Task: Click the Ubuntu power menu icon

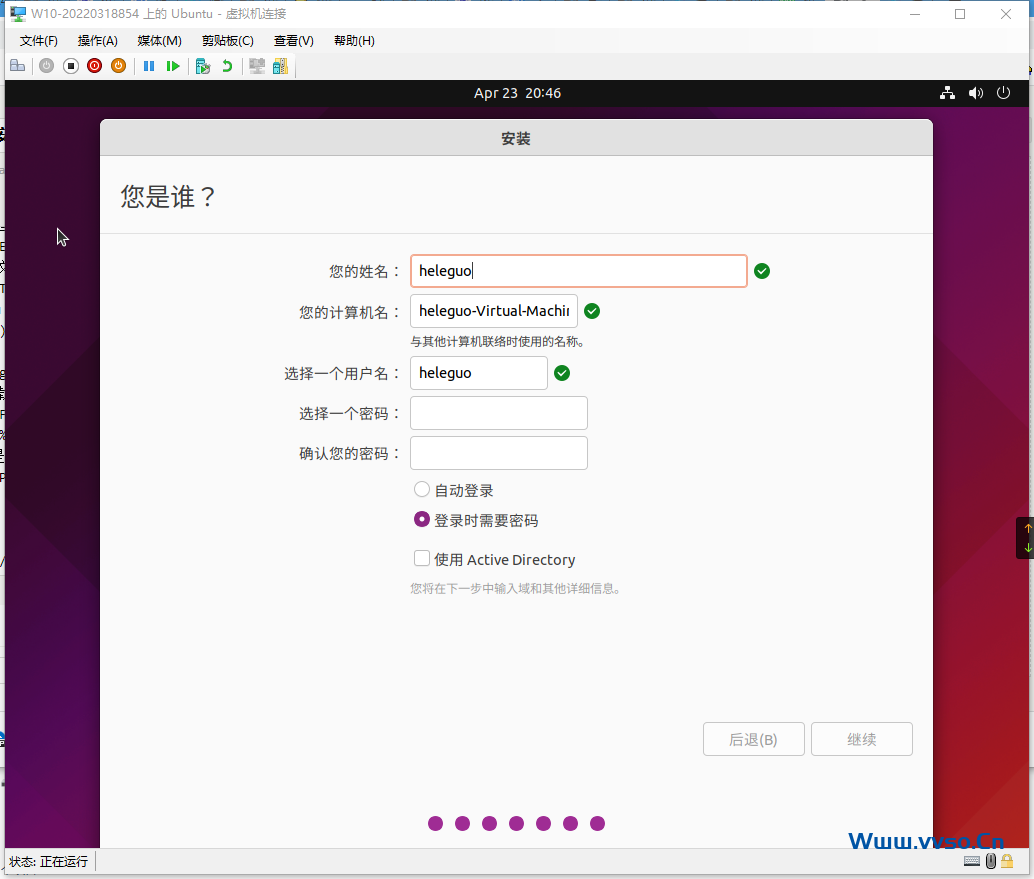Action: [x=1003, y=92]
